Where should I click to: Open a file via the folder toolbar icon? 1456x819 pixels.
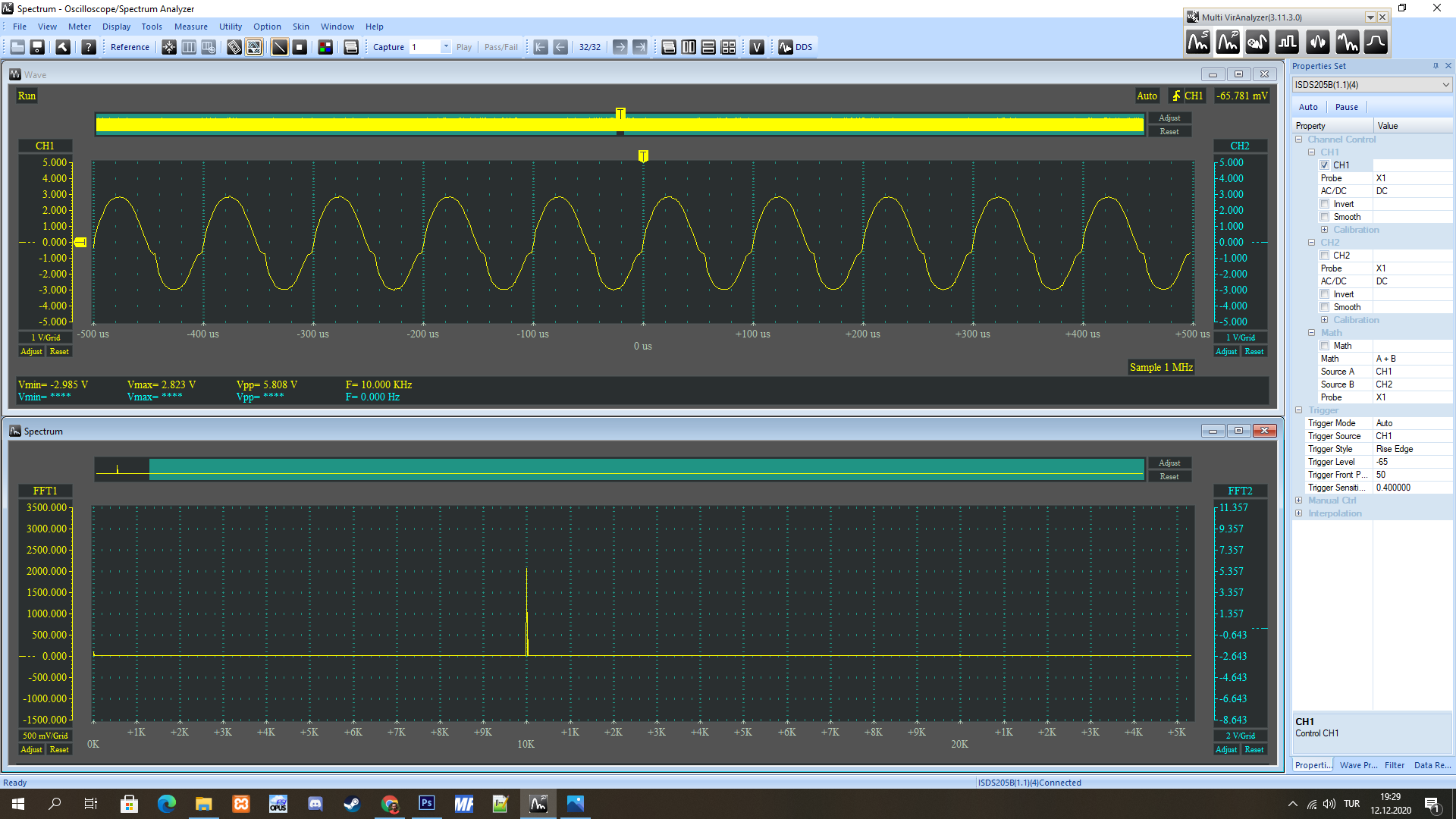point(17,47)
